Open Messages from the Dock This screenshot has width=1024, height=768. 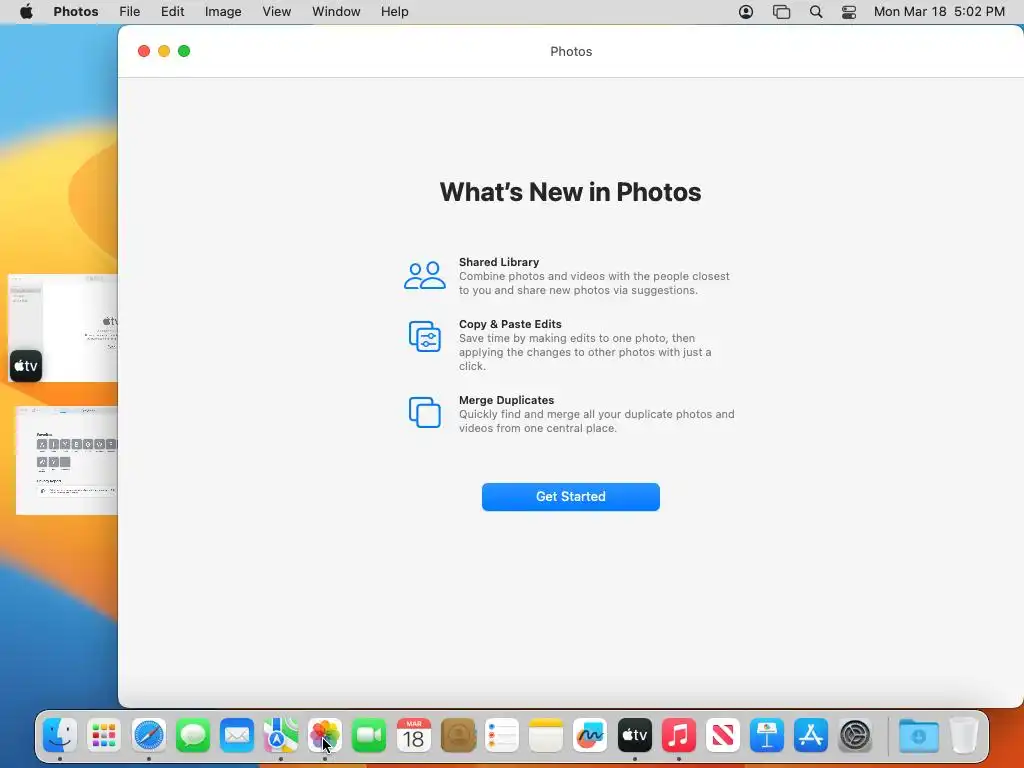(x=193, y=736)
